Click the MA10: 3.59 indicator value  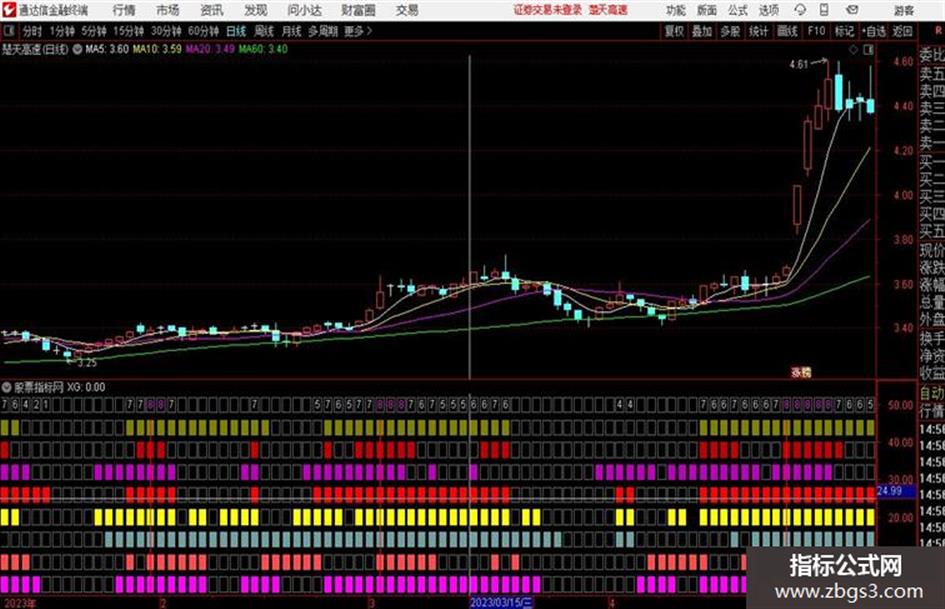(x=157, y=49)
